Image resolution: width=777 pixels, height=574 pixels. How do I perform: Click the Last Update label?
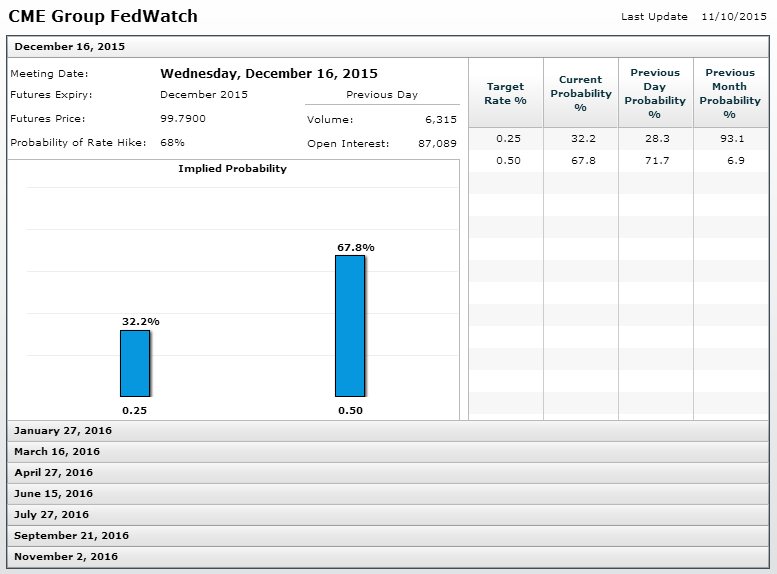click(654, 16)
